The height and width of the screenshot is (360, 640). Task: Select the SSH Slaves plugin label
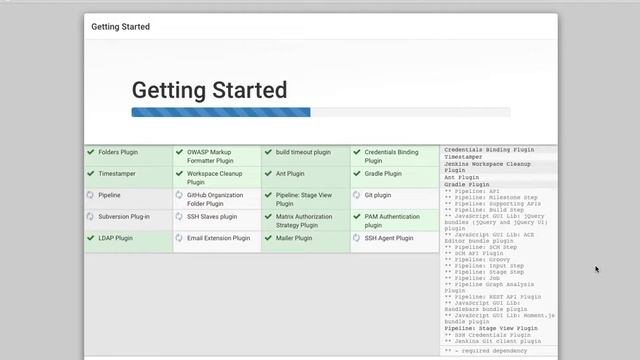tap(212, 217)
